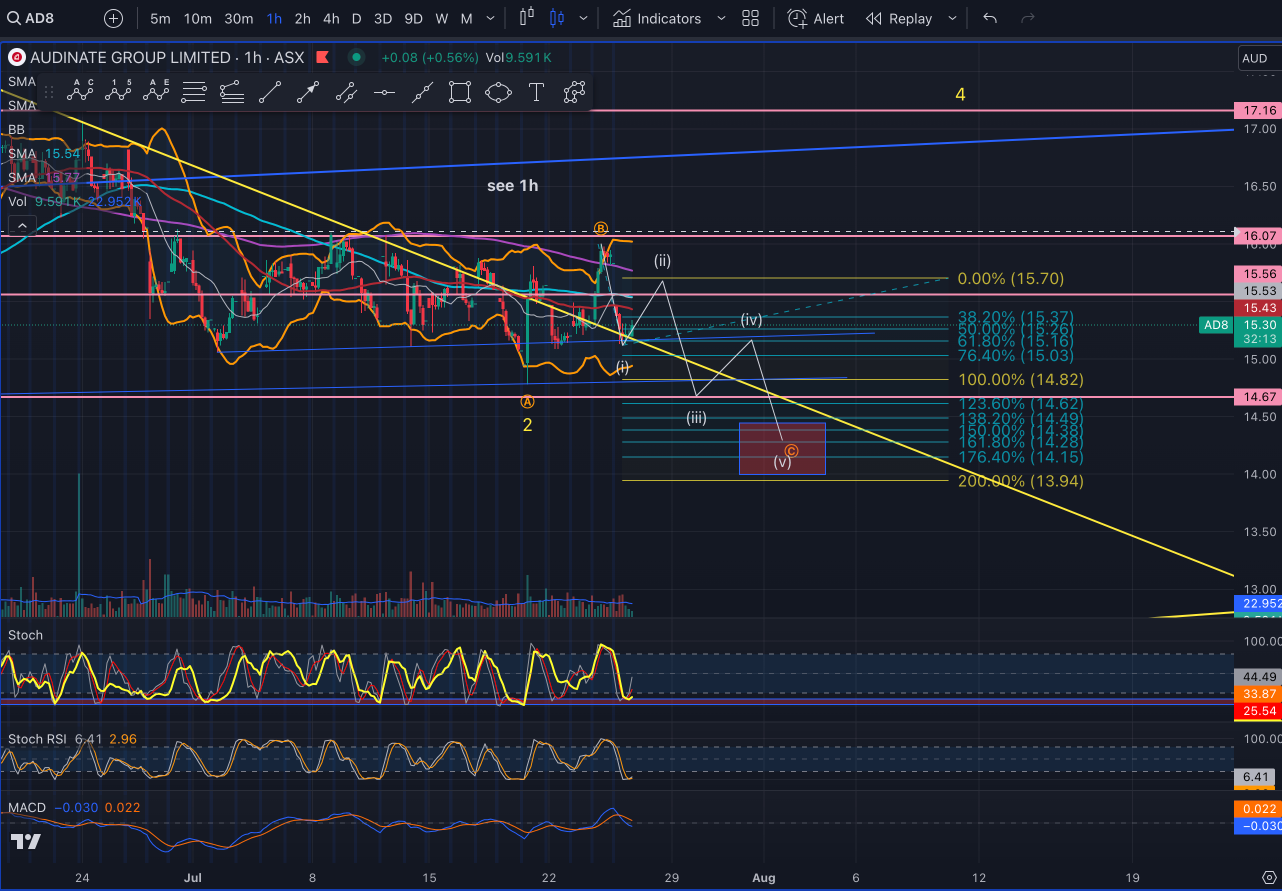This screenshot has width=1282, height=891.
Task: Select the ellipse drawing tool
Action: 498,93
